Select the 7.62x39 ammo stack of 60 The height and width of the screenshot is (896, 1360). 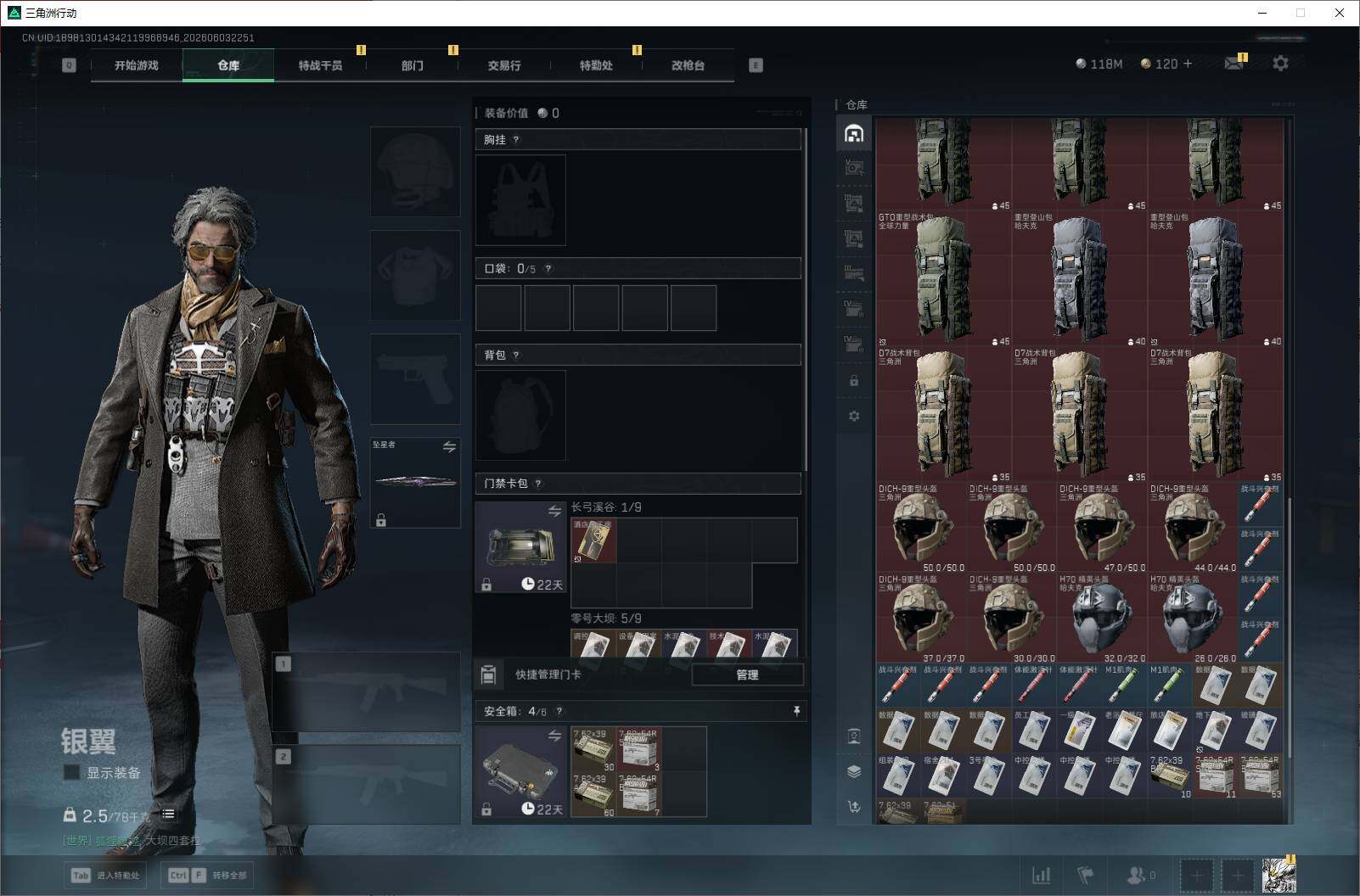pyautogui.click(x=593, y=794)
